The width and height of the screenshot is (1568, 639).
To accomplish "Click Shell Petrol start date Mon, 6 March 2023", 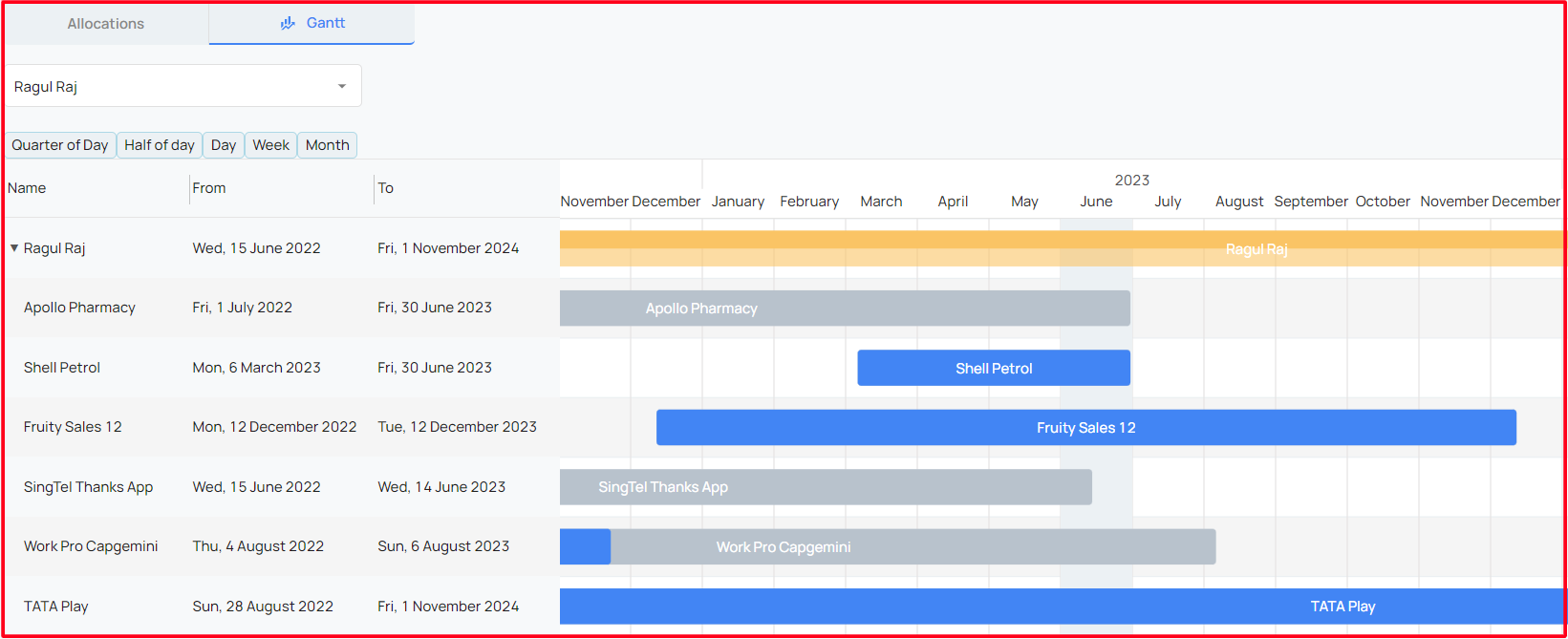I will click(256, 368).
